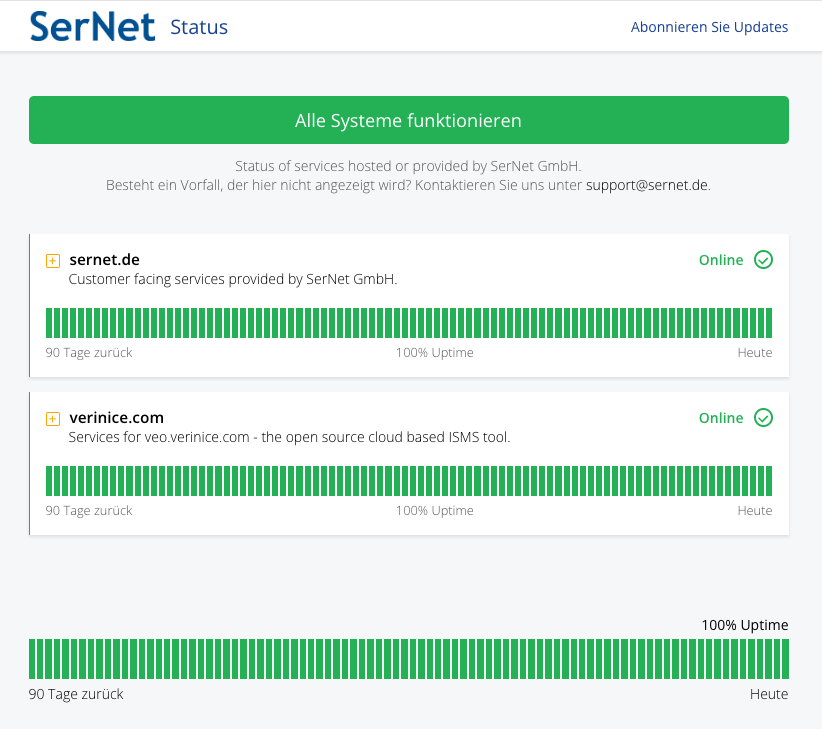Select oldest day bar in sernet.de uptime chart

click(x=49, y=323)
